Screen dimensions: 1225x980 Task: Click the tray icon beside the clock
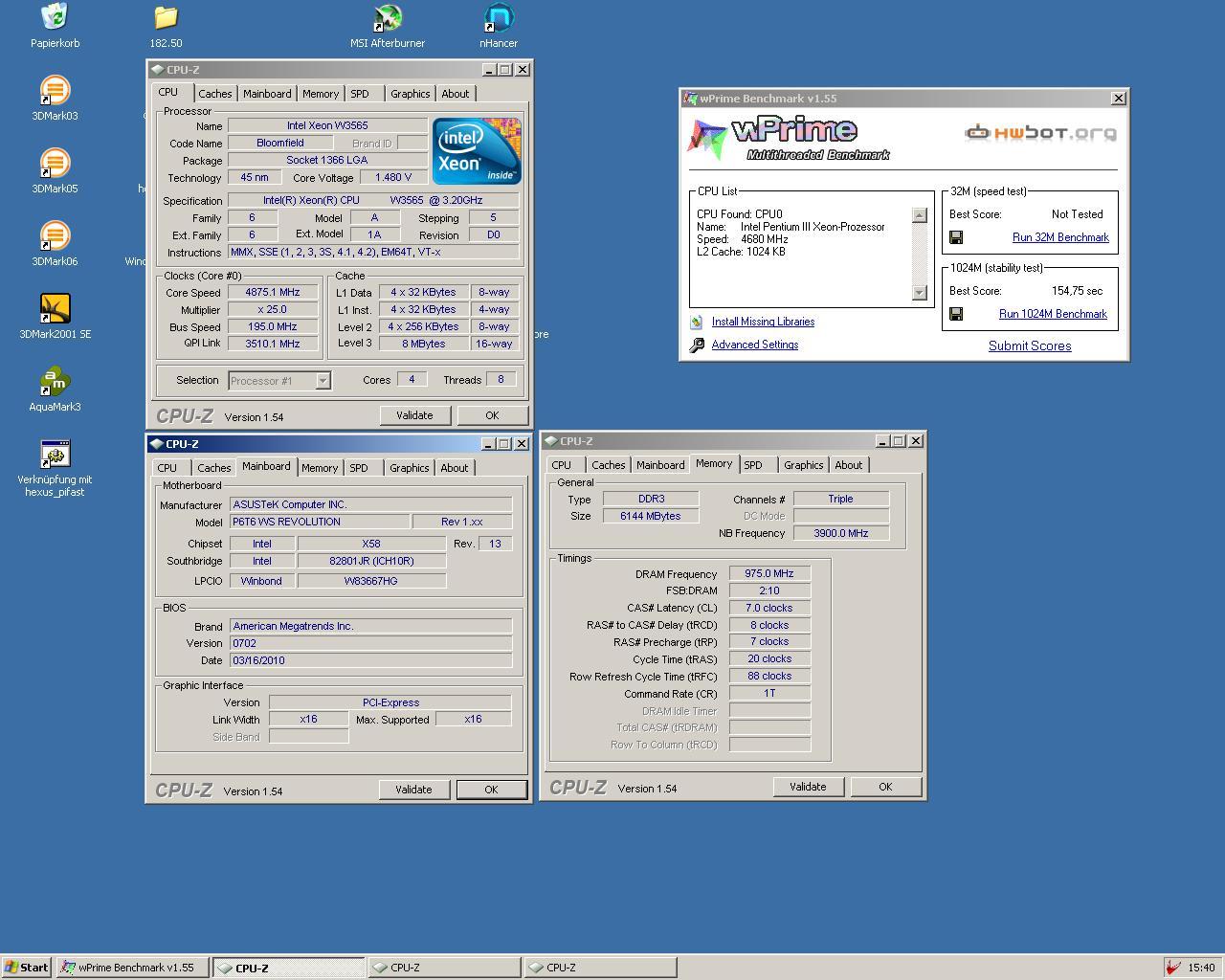[x=1172, y=968]
